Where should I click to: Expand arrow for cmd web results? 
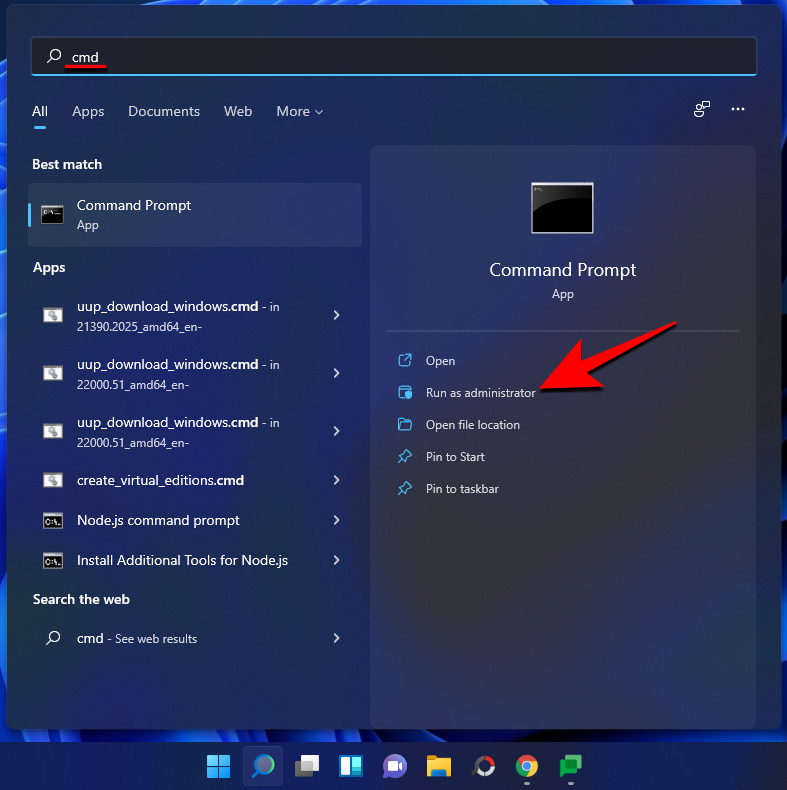tap(336, 638)
